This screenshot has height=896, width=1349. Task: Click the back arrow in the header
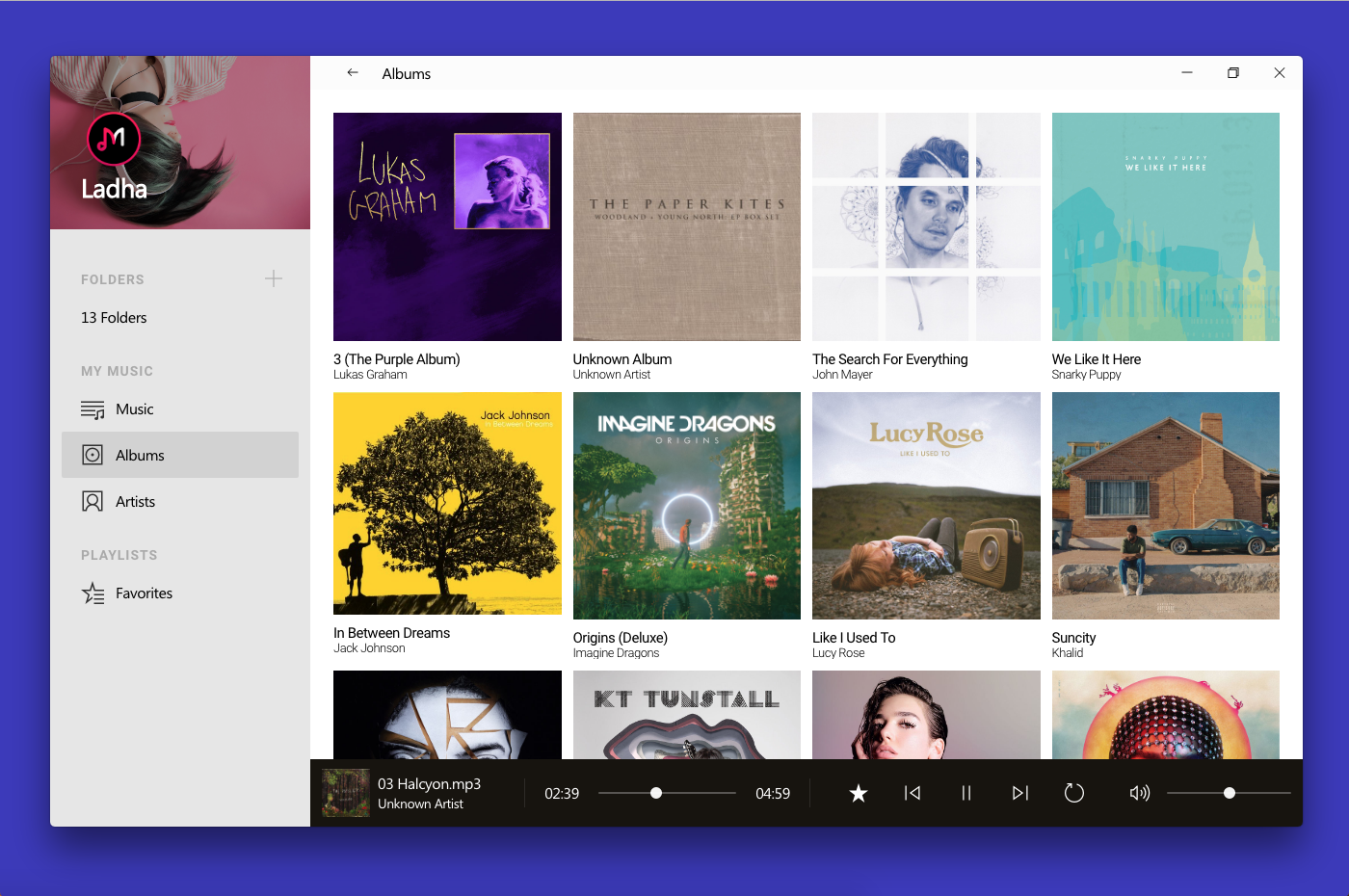pyautogui.click(x=353, y=73)
